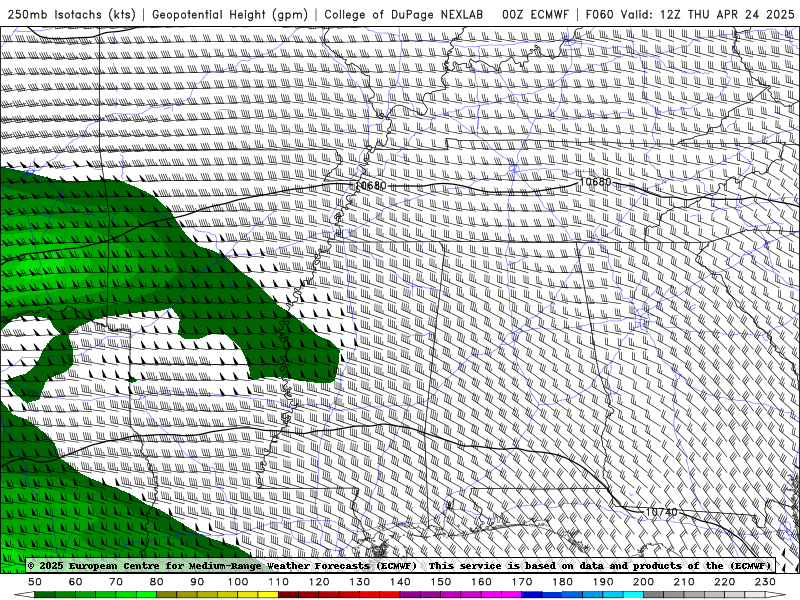Click the 180 value on the color scale
Image resolution: width=800 pixels, height=600 pixels.
point(562,582)
